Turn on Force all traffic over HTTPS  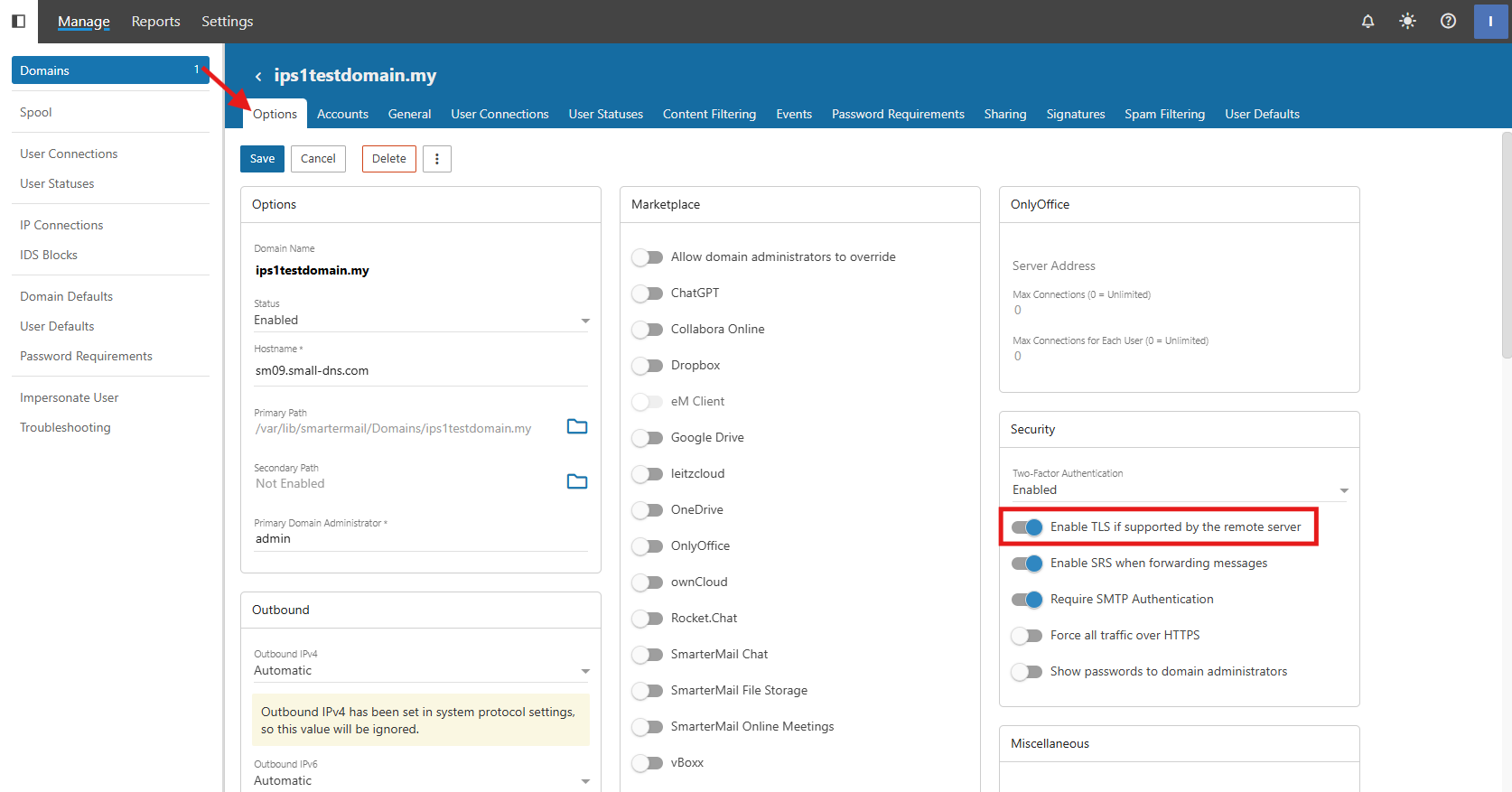pyautogui.click(x=1027, y=636)
